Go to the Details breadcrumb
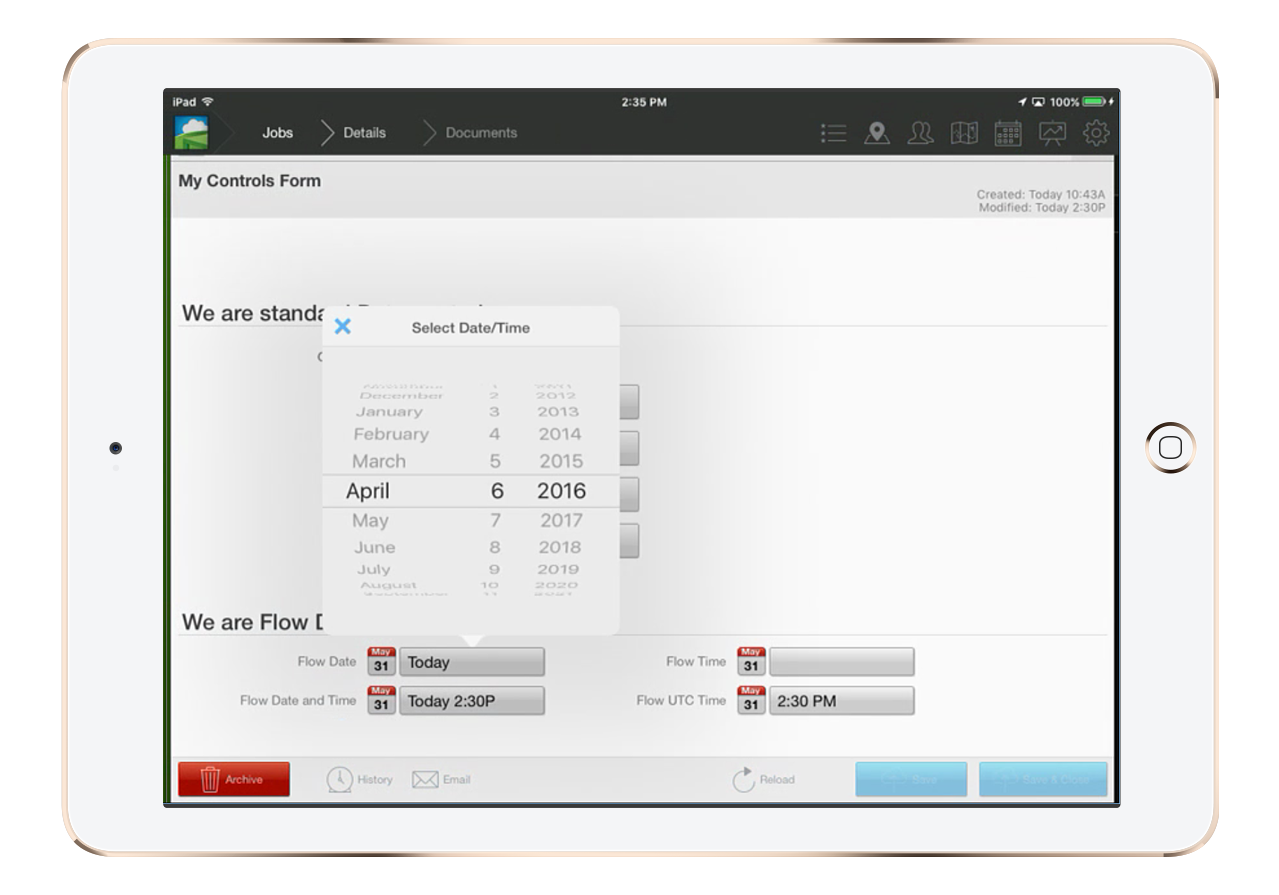1279x895 pixels. 365,133
